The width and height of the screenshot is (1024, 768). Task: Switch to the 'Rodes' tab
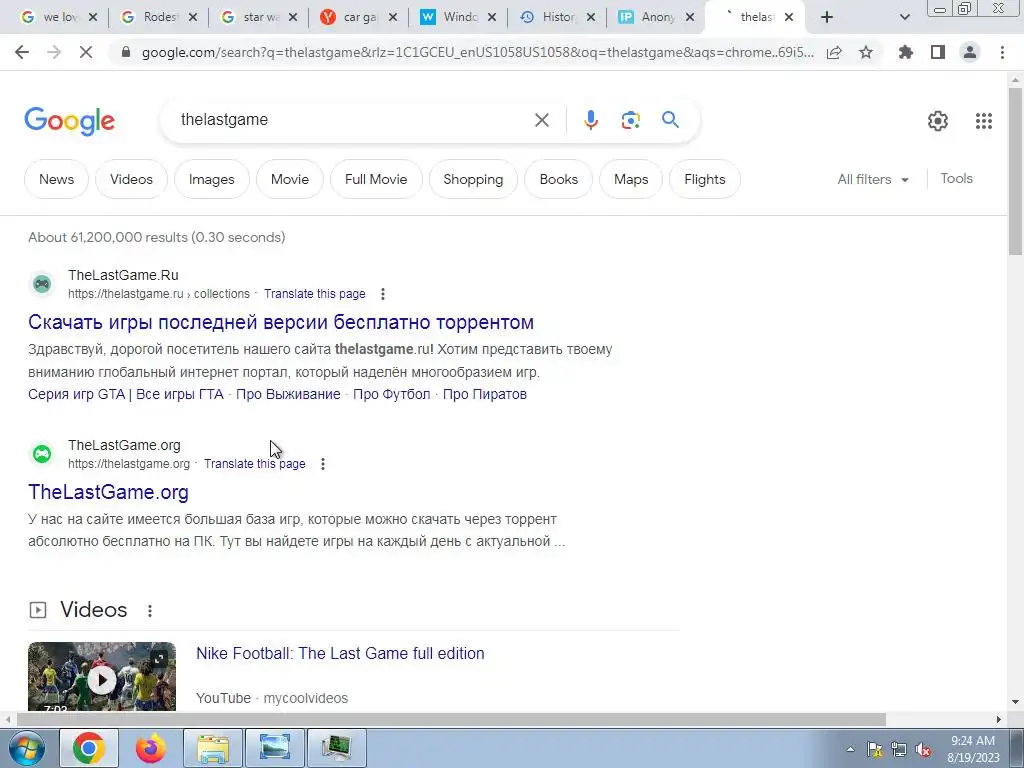click(159, 18)
